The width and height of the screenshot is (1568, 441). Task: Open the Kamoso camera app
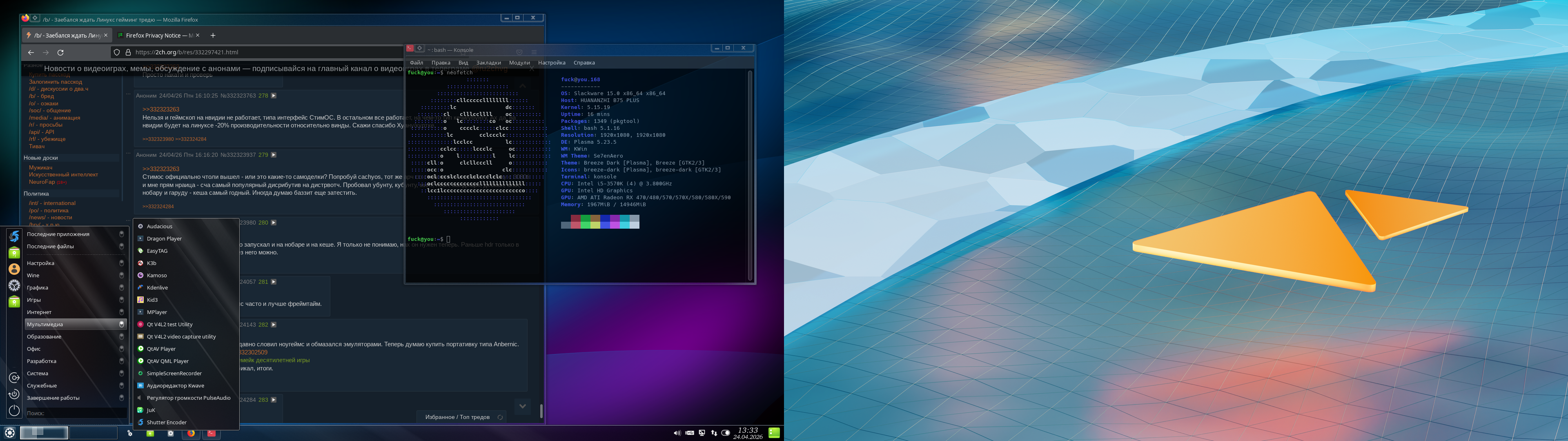(x=186, y=275)
